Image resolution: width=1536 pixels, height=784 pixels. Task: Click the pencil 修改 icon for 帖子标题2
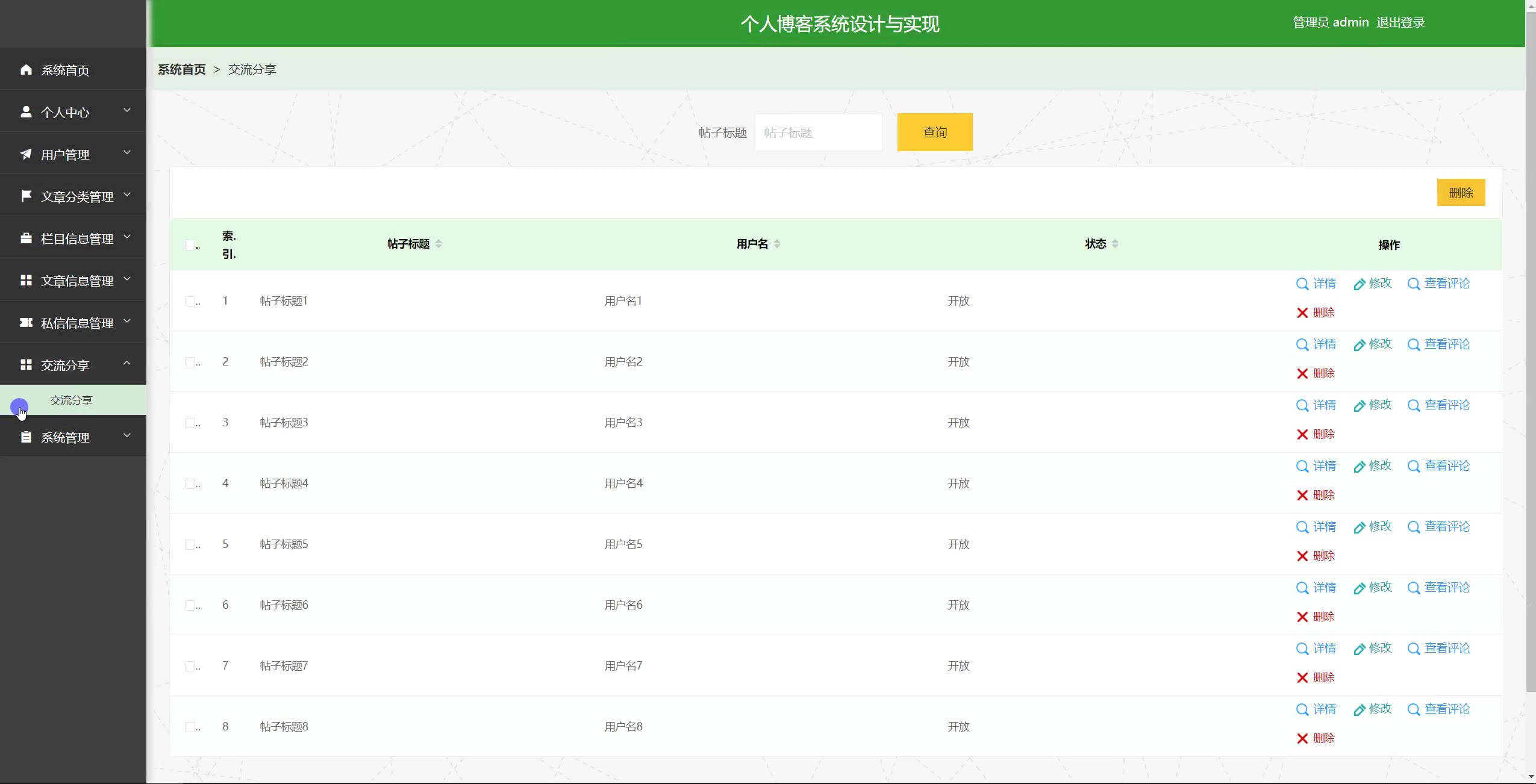(x=1360, y=345)
